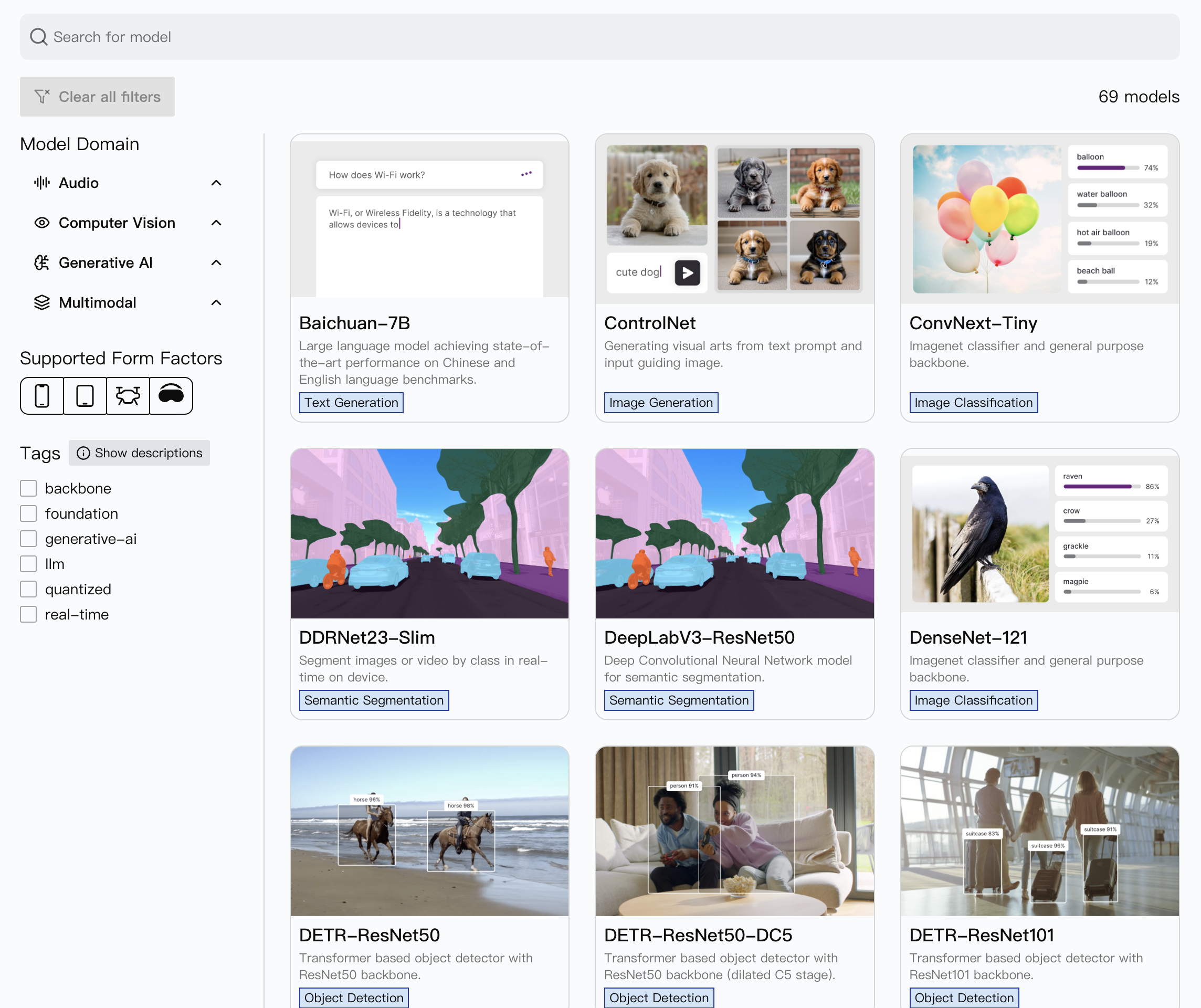Image resolution: width=1201 pixels, height=1008 pixels.
Task: Open the DETR-ResNet50-DC5 model title
Action: pos(698,935)
